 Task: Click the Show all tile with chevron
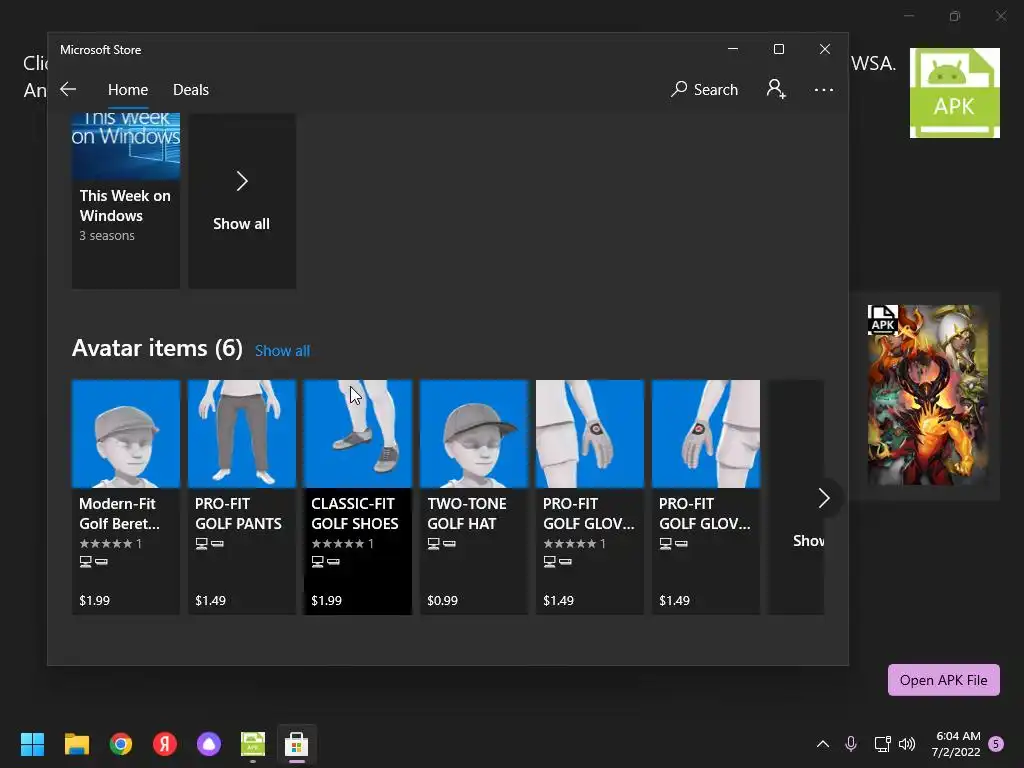tap(242, 201)
